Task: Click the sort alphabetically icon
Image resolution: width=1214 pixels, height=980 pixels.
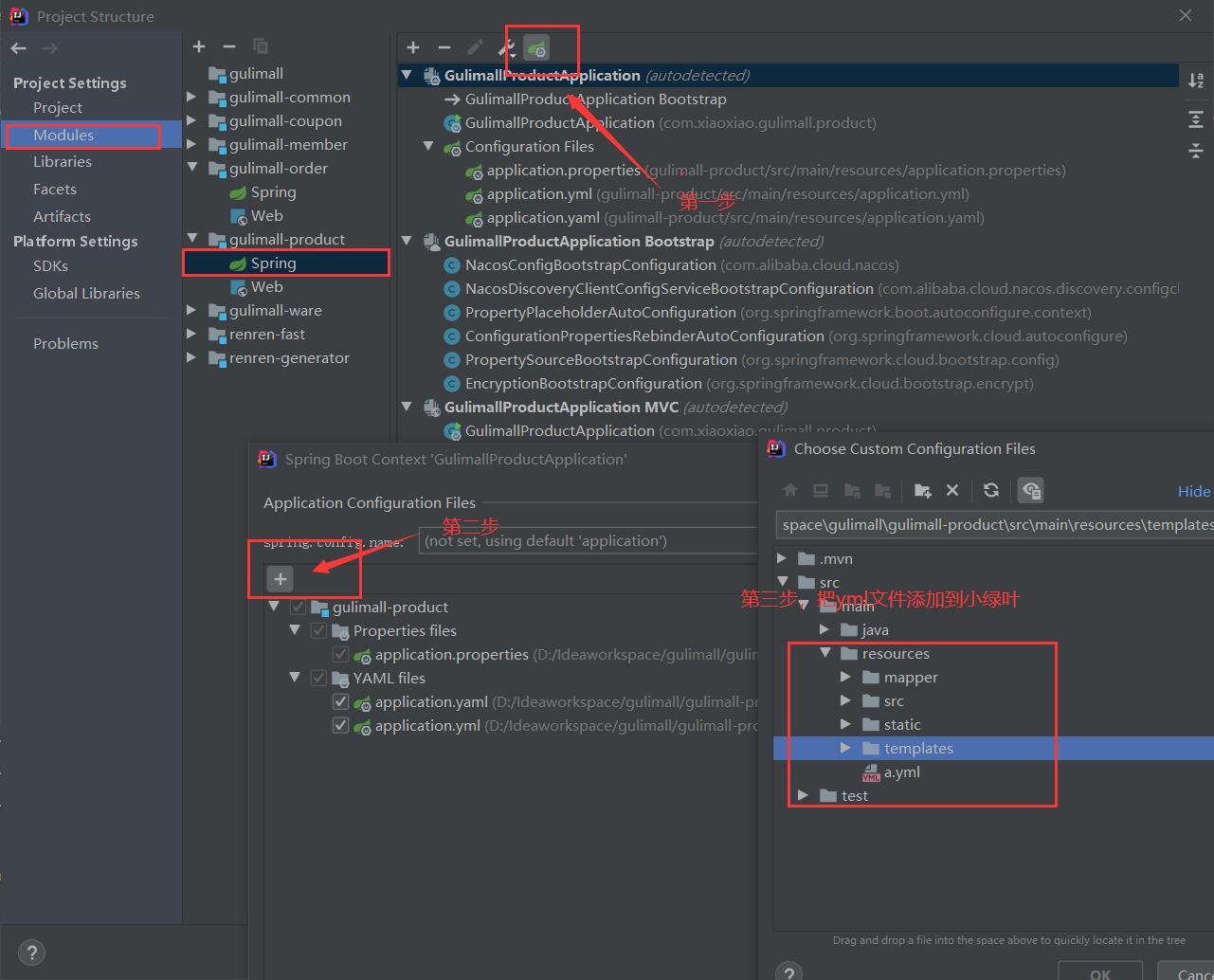Action: 1196,81
